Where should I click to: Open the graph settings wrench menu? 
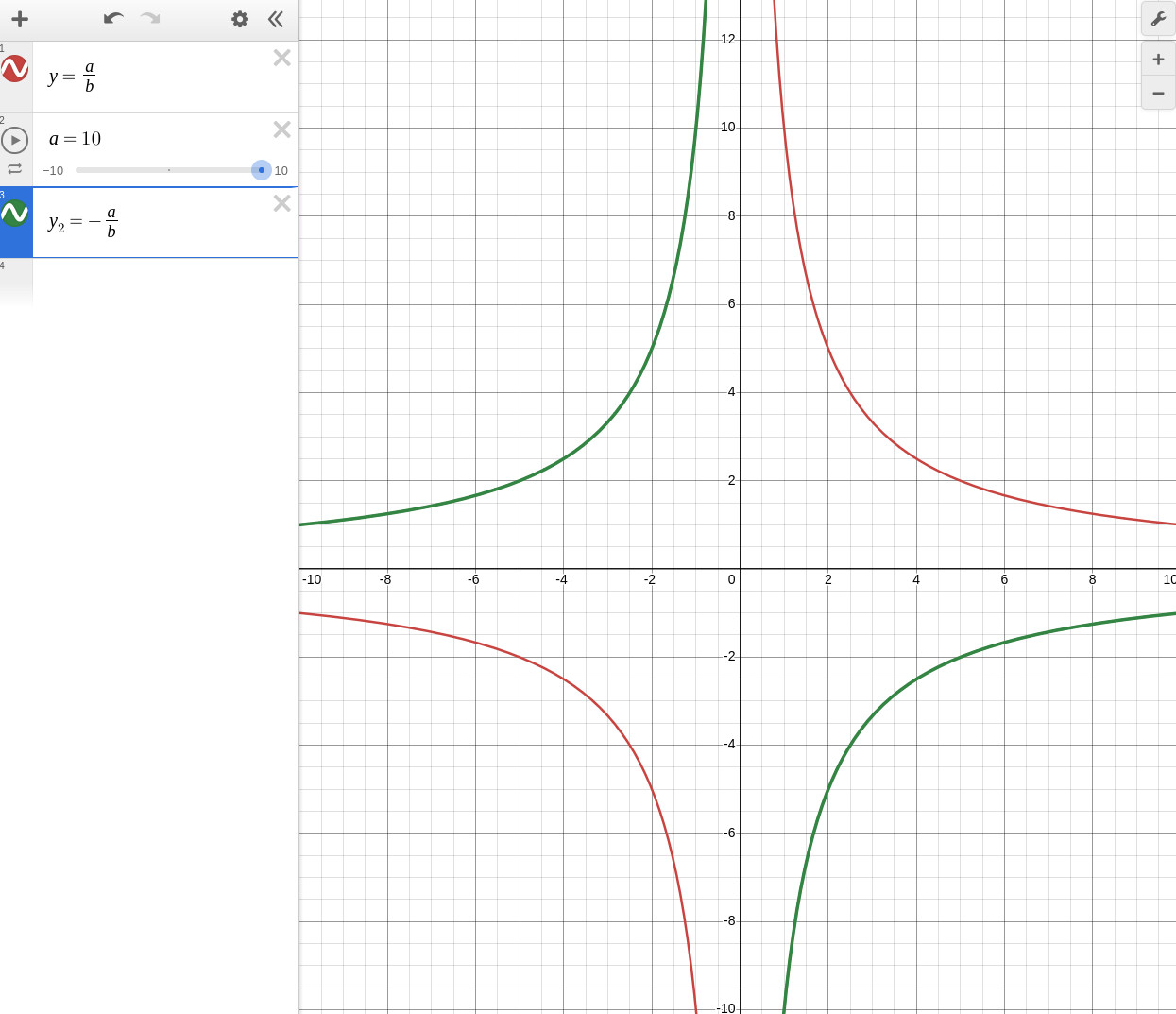pyautogui.click(x=1158, y=19)
